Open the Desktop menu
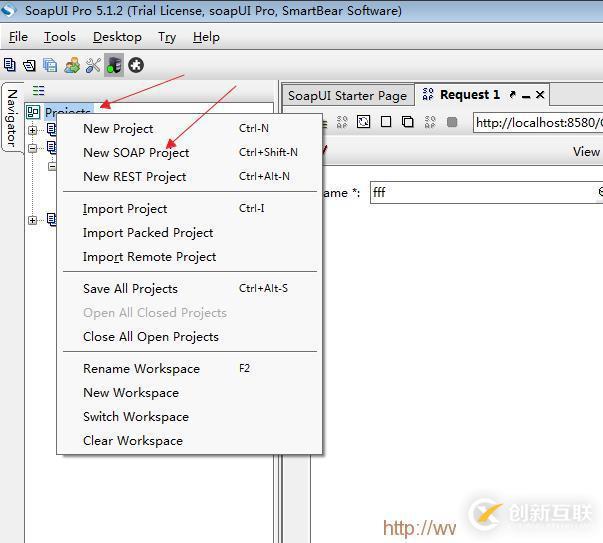Image resolution: width=603 pixels, height=543 pixels. pos(117,37)
